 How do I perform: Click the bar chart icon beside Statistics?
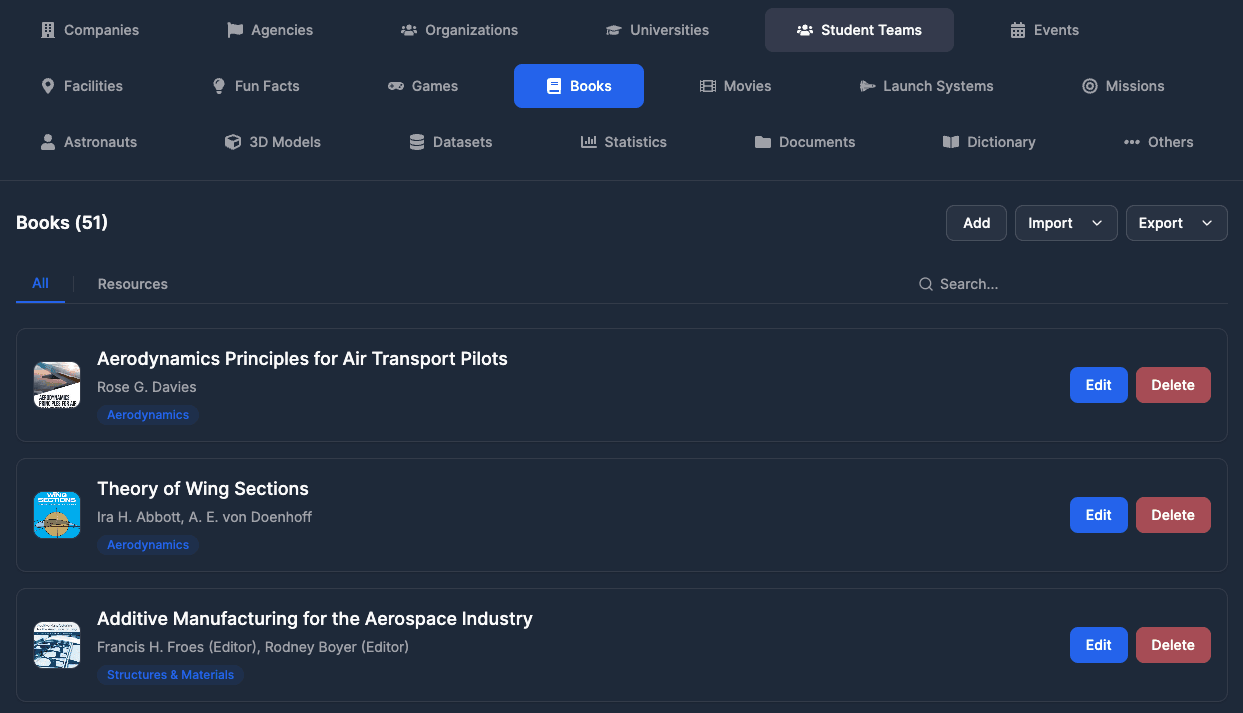589,142
